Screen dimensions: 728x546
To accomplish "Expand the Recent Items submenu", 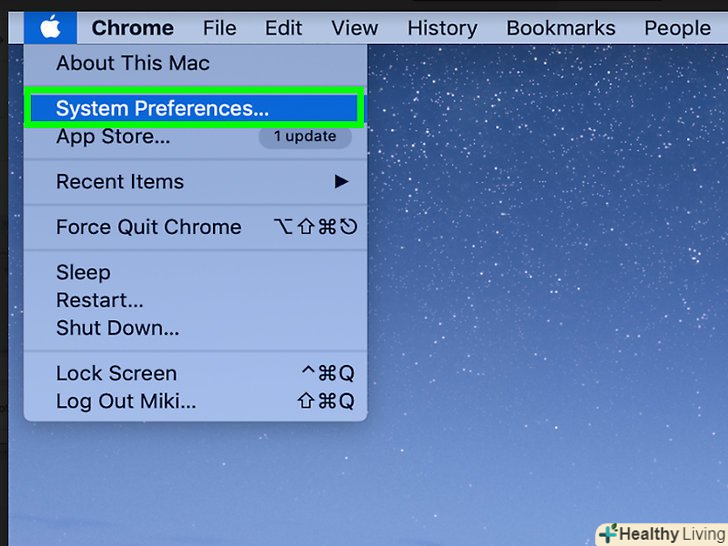I will (x=195, y=182).
